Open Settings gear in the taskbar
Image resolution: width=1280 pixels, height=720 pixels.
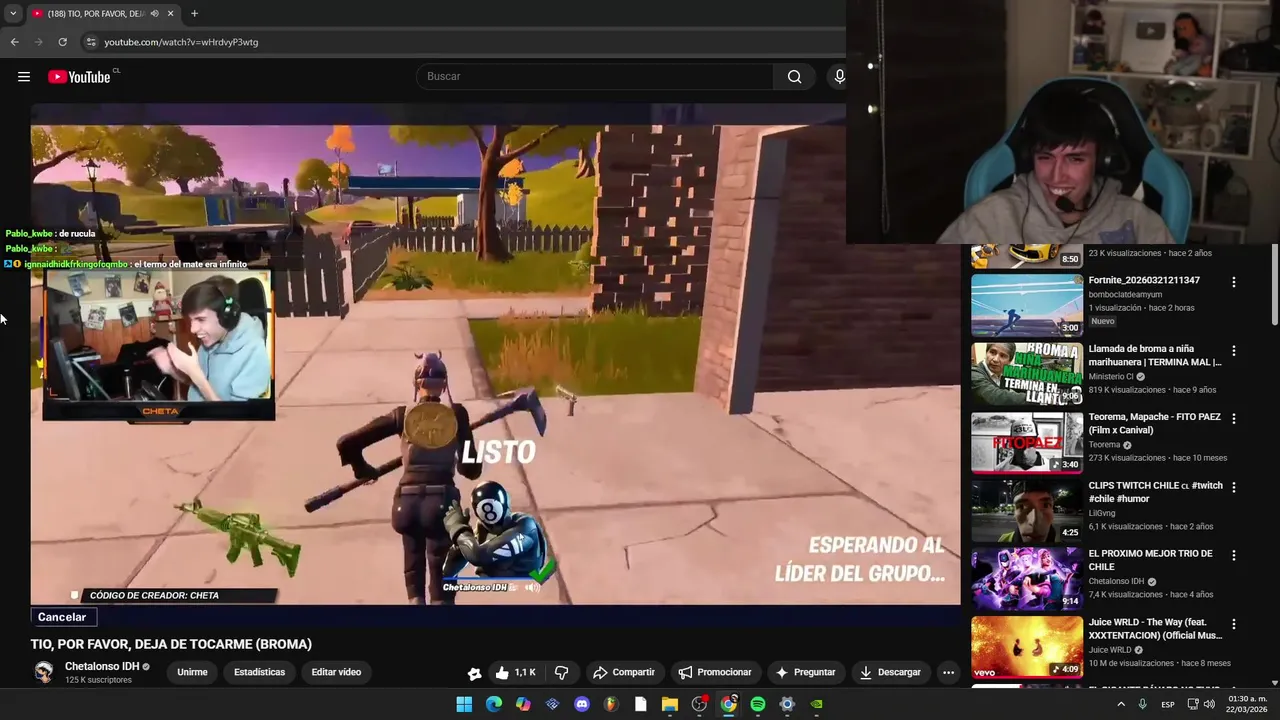[787, 704]
